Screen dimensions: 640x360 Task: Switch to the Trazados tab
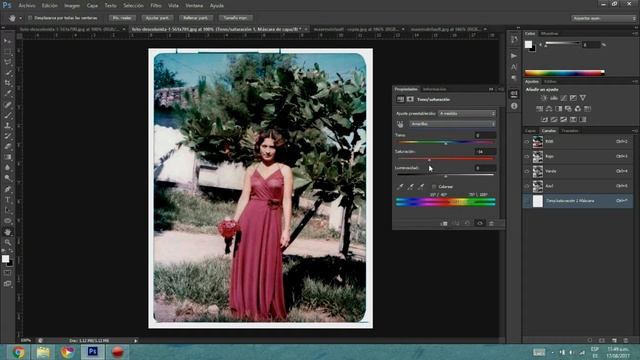pyautogui.click(x=570, y=131)
